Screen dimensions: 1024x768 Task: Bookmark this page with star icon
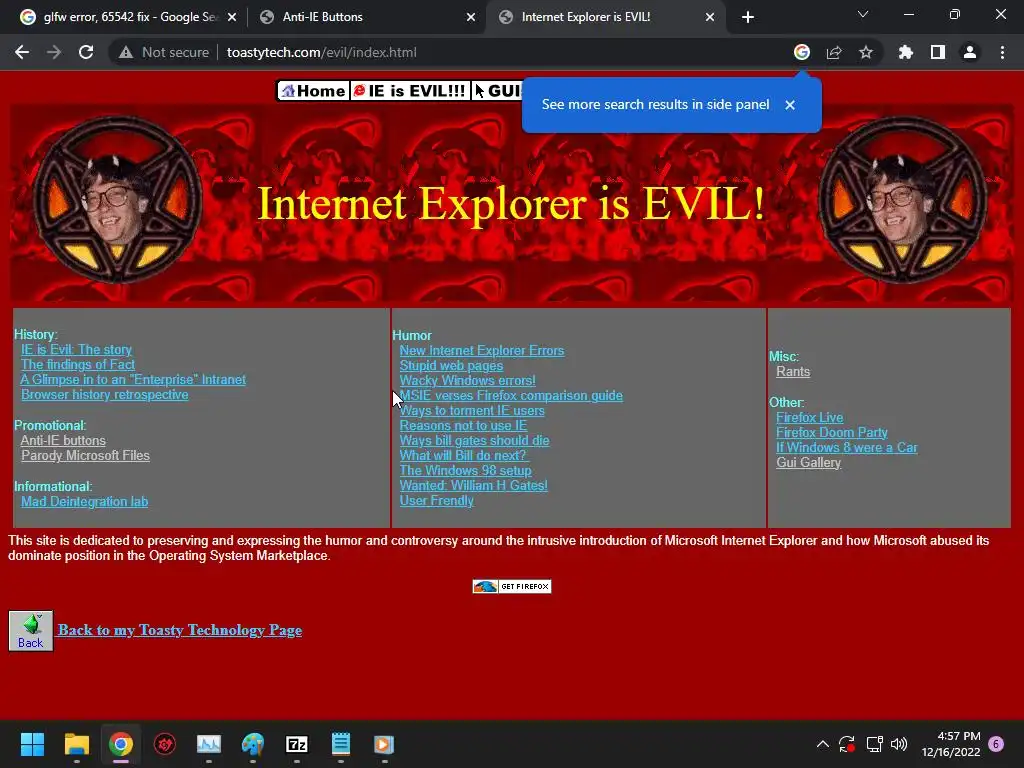(x=865, y=52)
